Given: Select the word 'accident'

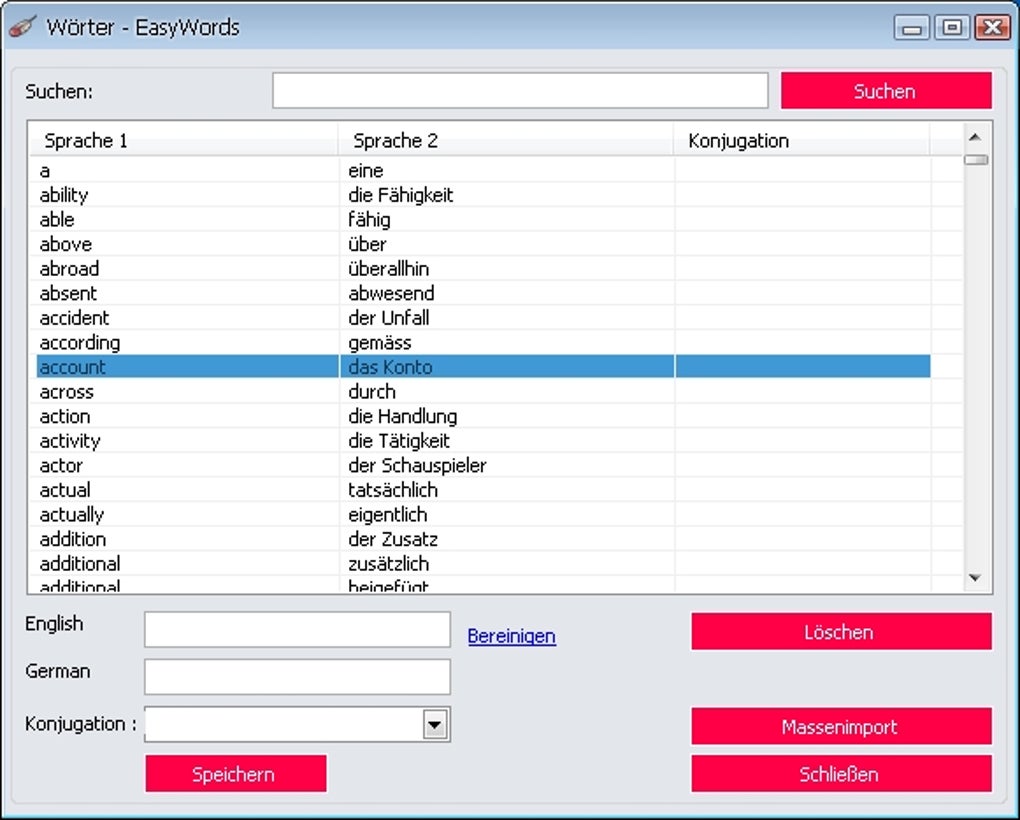Looking at the screenshot, I should pos(74,318).
